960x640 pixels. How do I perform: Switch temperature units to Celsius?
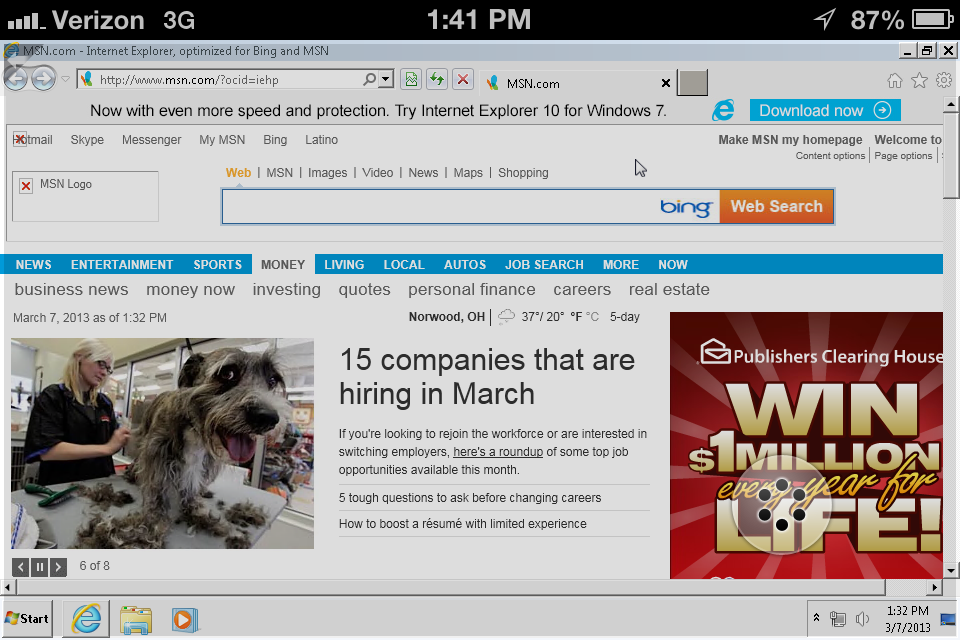pos(592,317)
